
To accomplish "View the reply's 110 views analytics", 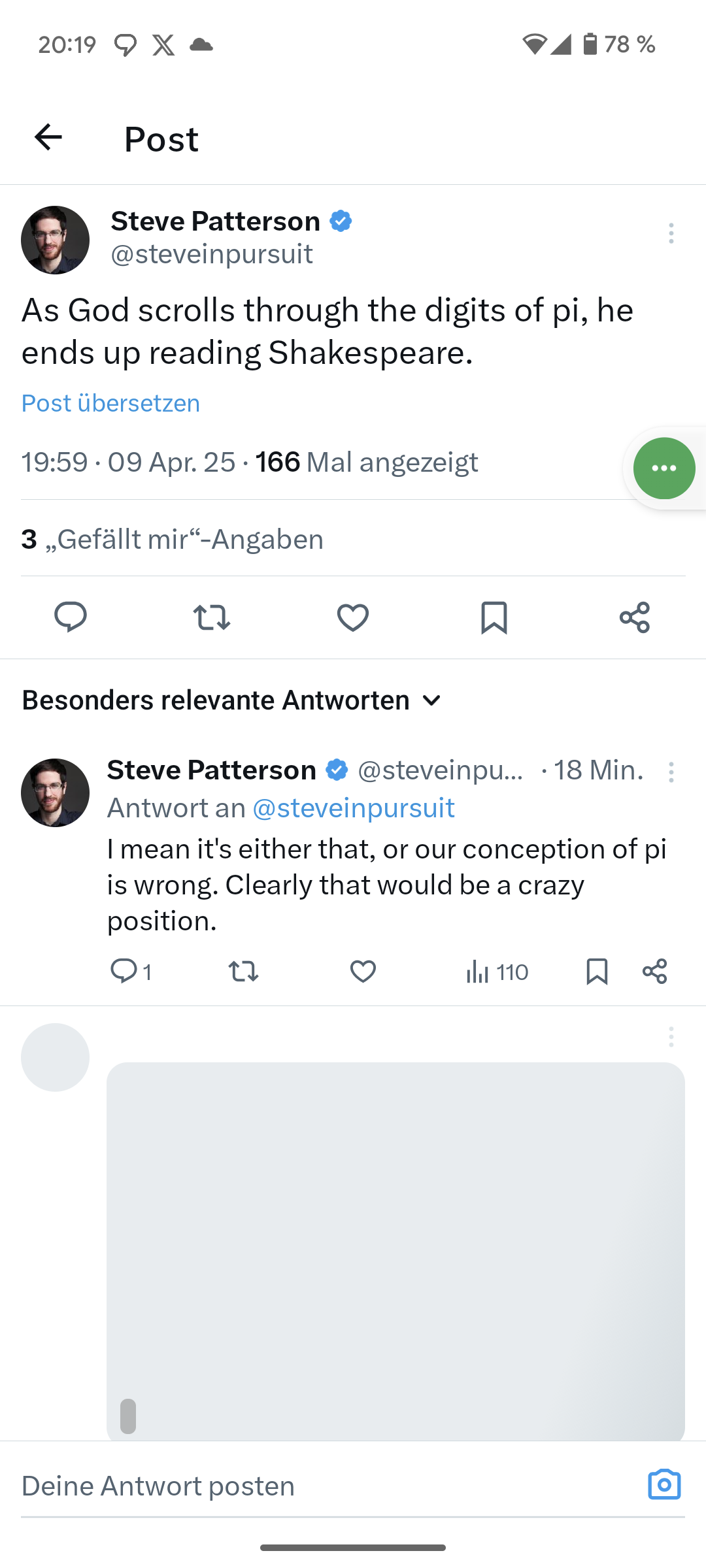I will pos(497,972).
